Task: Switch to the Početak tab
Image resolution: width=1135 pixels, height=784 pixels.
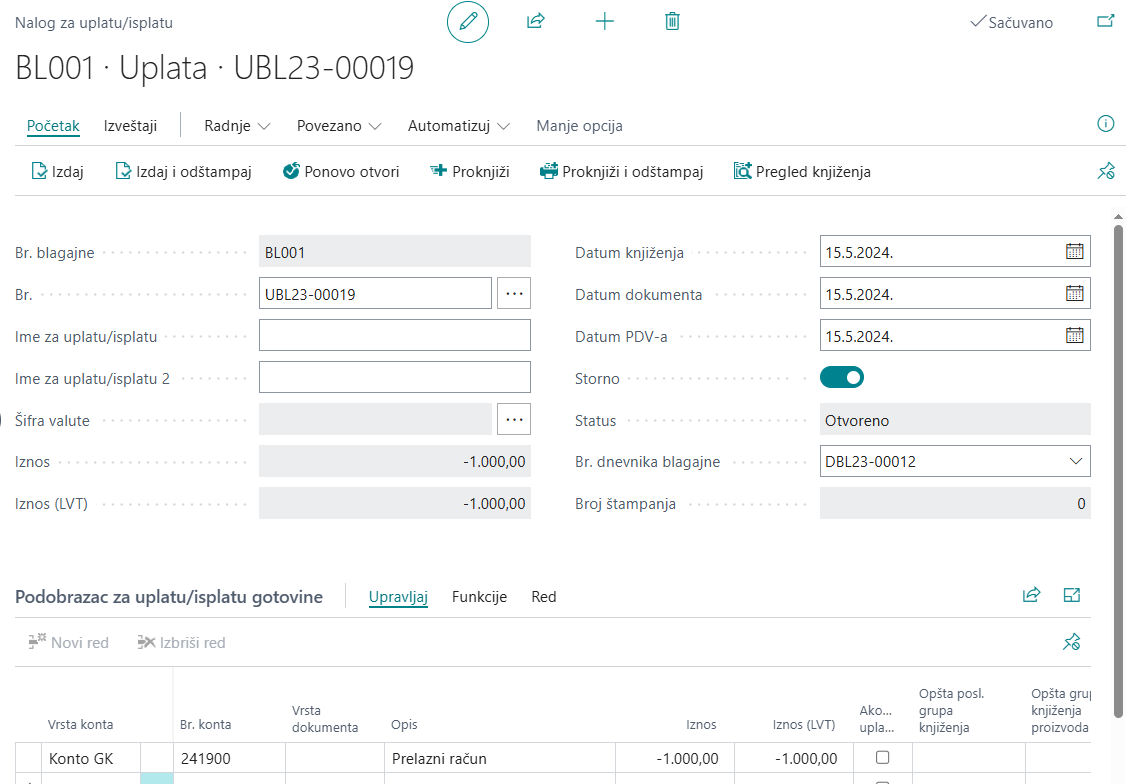Action: (53, 125)
